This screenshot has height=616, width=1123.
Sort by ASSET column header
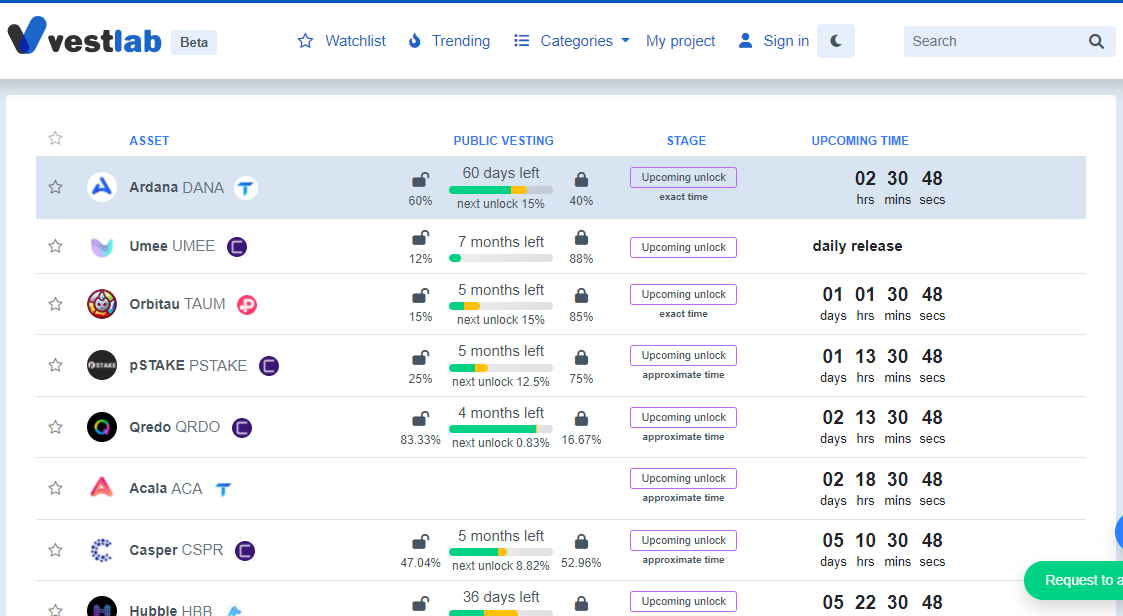point(149,141)
